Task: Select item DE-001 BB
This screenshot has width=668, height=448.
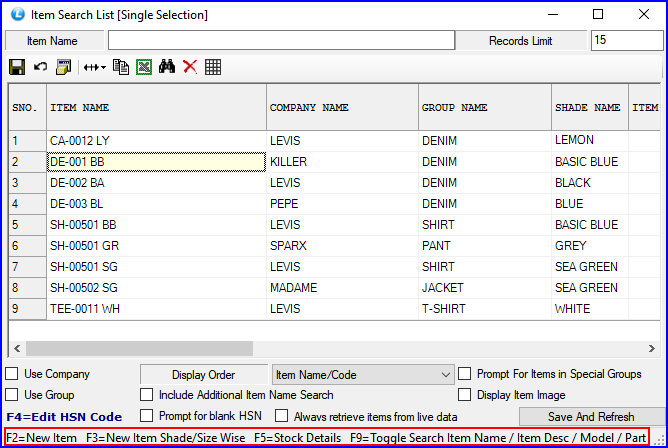Action: (x=156, y=162)
